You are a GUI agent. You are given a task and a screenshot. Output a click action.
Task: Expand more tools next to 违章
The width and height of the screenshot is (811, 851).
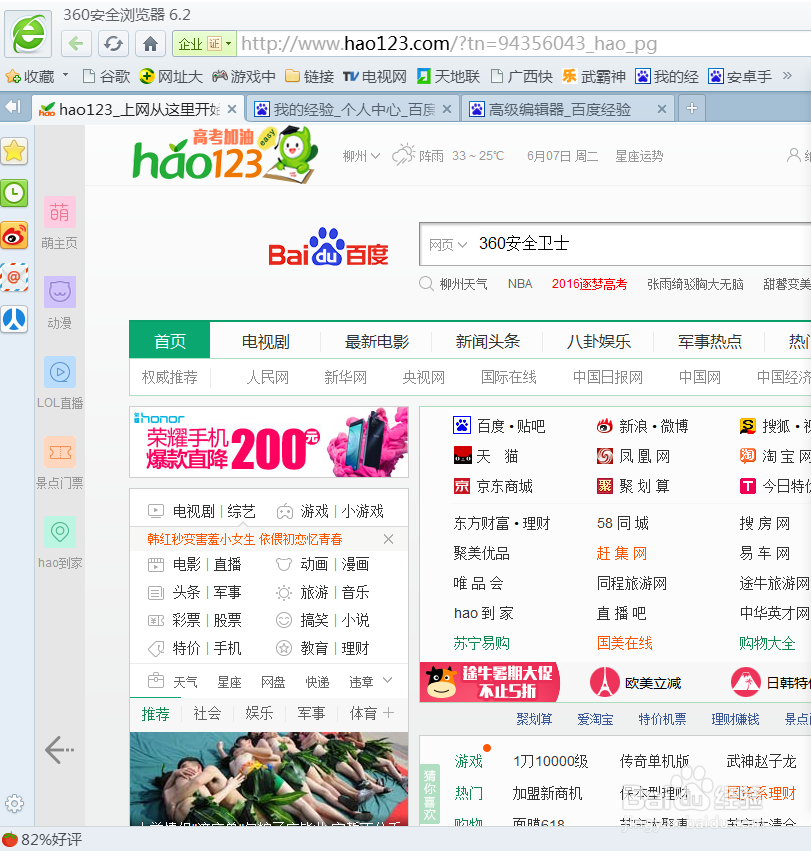click(388, 680)
